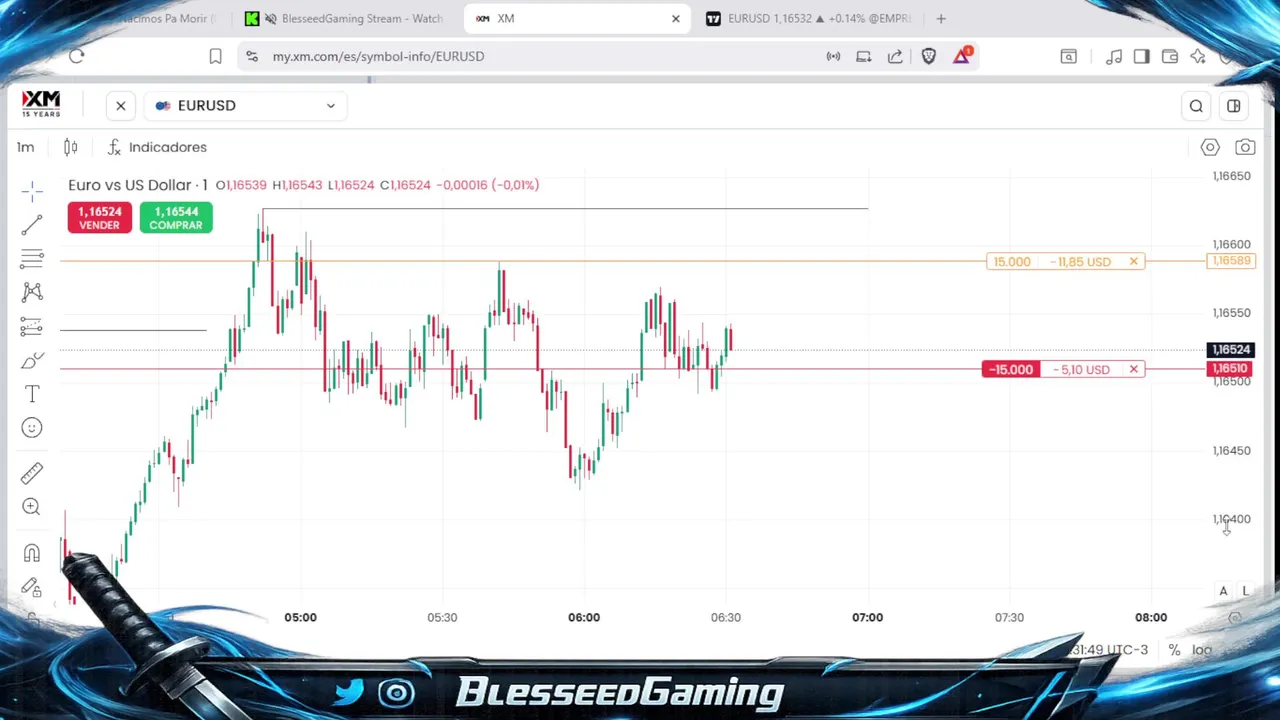
Task: Toggle auto scale A on price axis
Action: pos(1223,591)
